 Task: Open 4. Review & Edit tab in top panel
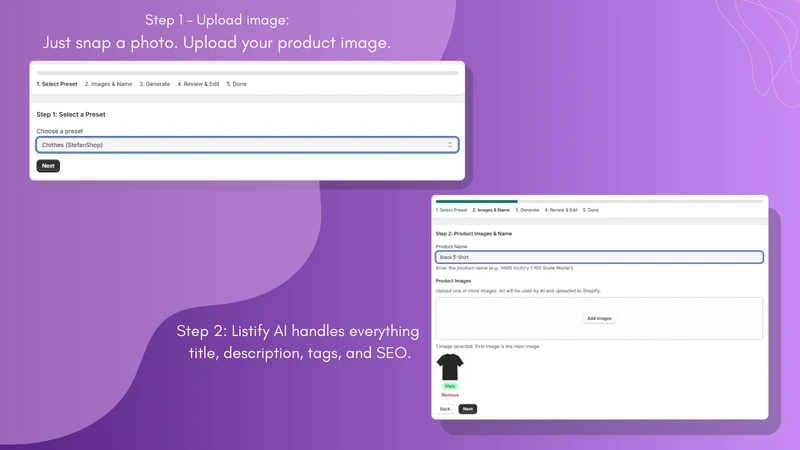click(x=198, y=84)
